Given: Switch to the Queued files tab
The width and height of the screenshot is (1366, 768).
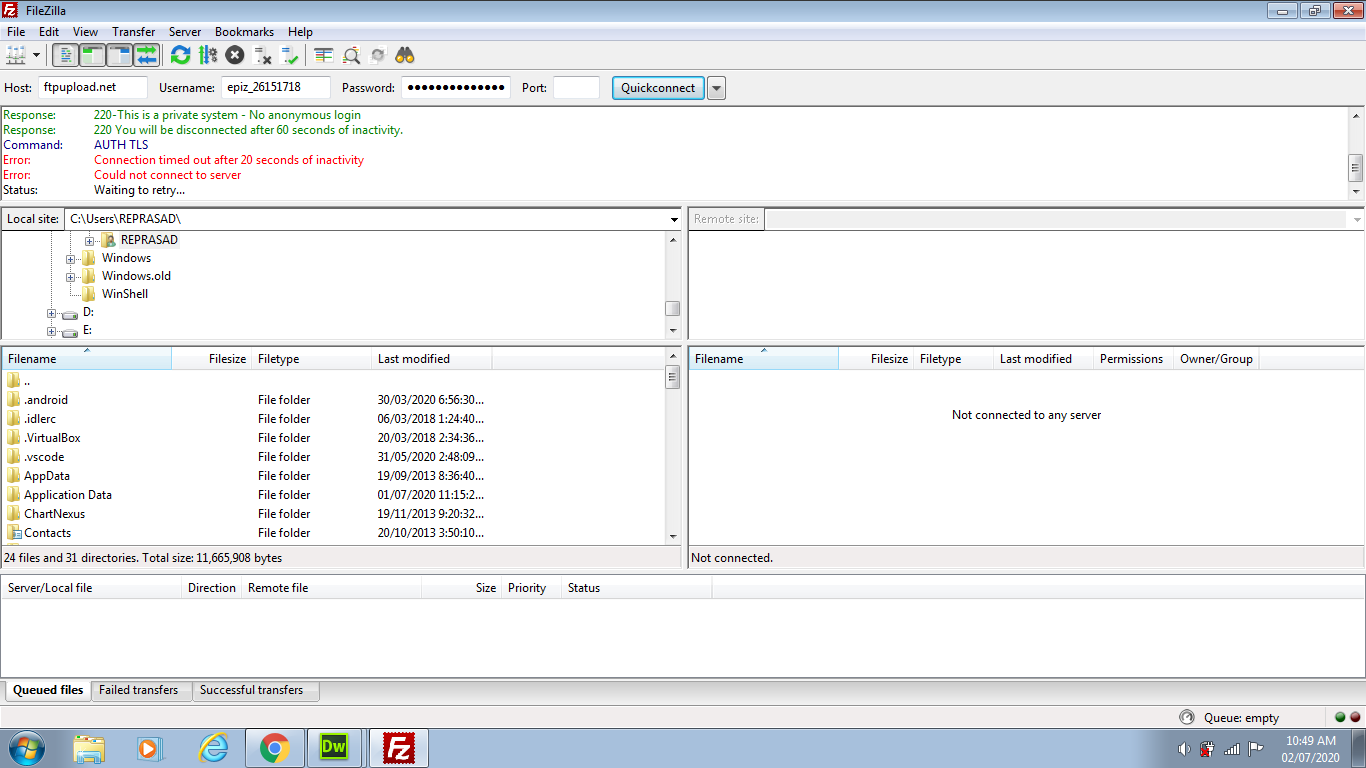Looking at the screenshot, I should 48,690.
